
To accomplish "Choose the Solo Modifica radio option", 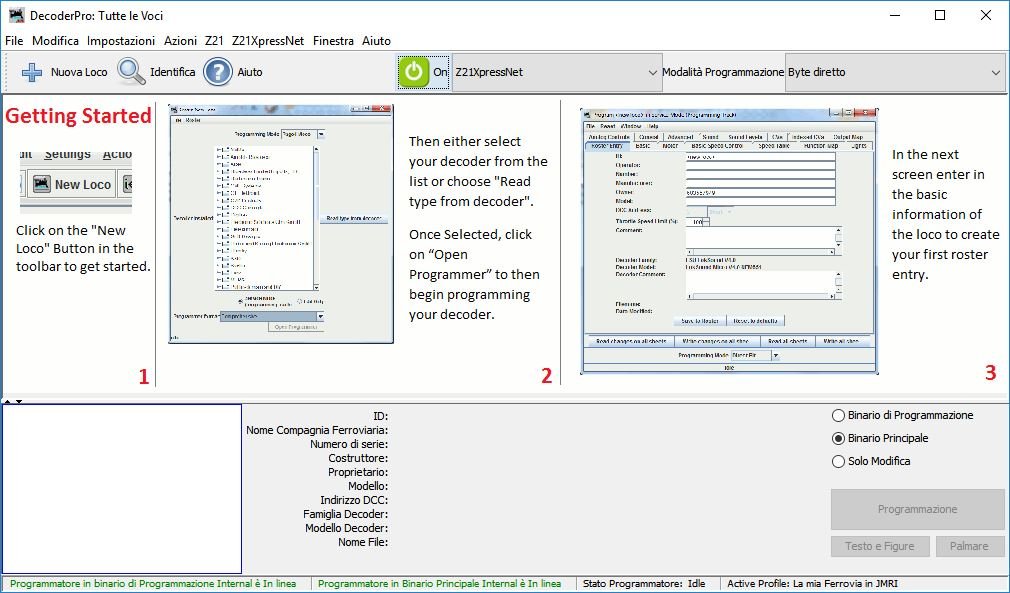I will click(x=838, y=461).
